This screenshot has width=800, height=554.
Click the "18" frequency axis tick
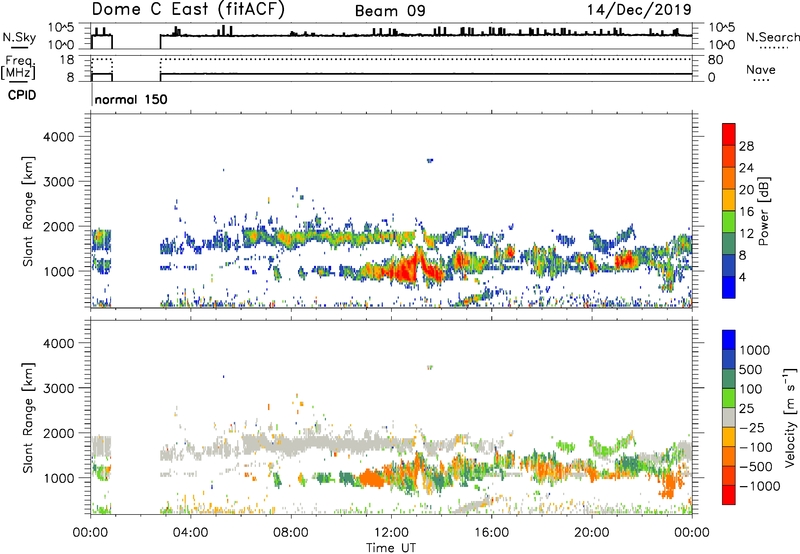(67, 60)
